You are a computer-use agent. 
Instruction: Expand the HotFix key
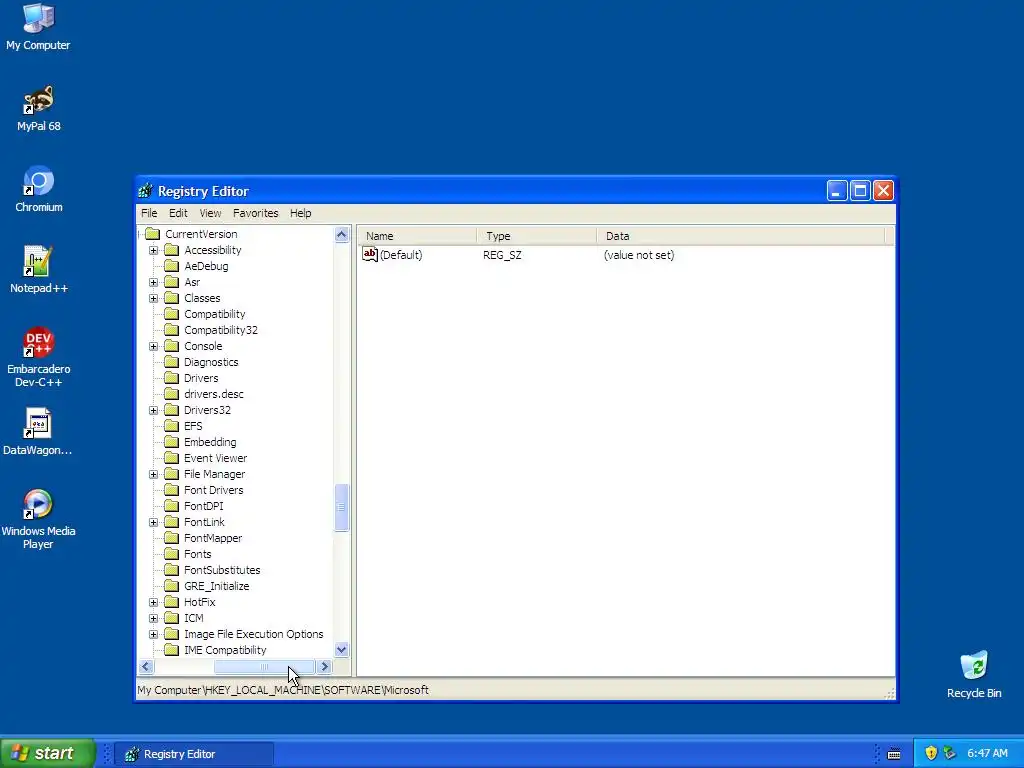(153, 602)
